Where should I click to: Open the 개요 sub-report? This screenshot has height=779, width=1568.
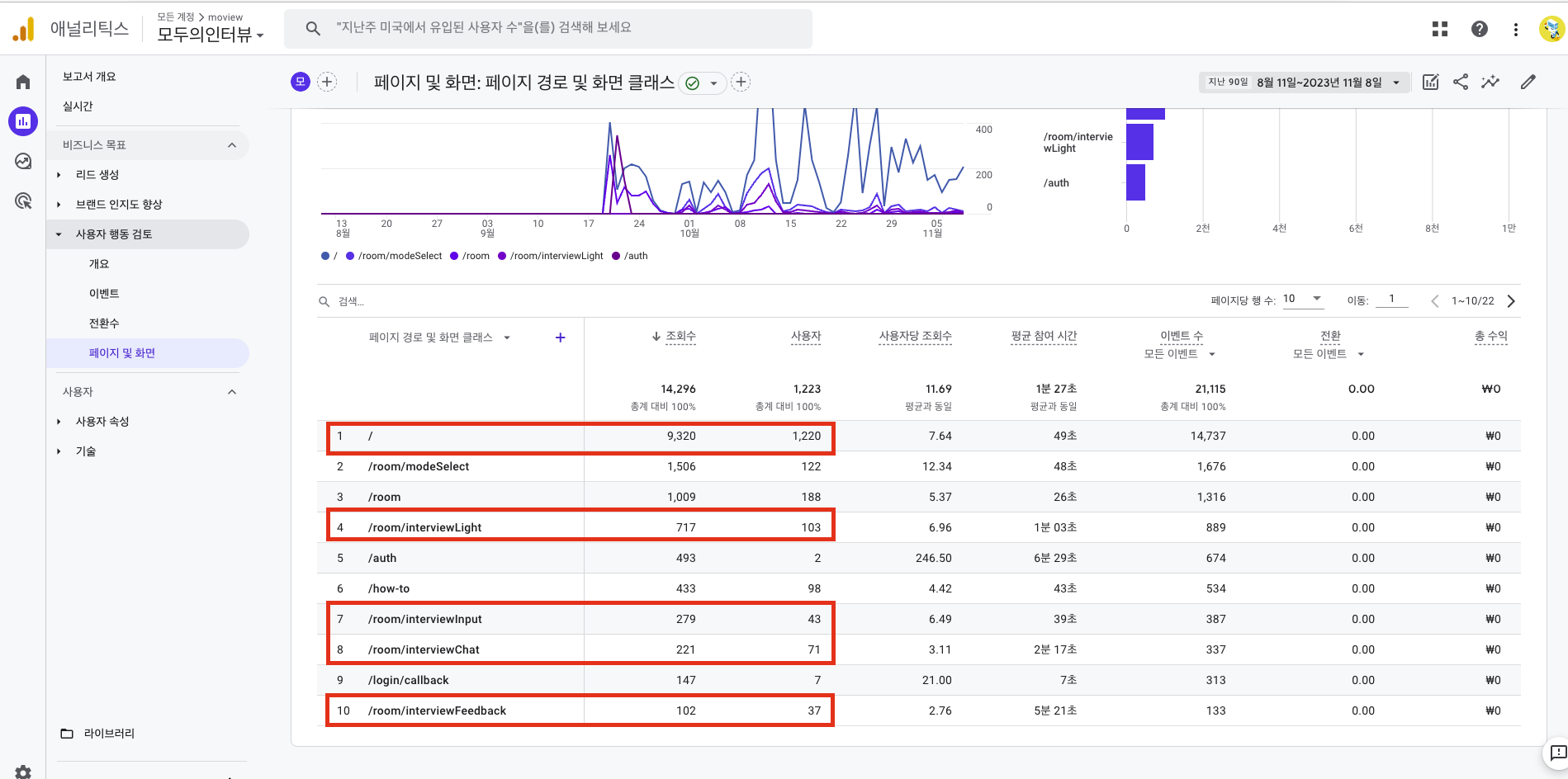pyautogui.click(x=99, y=264)
